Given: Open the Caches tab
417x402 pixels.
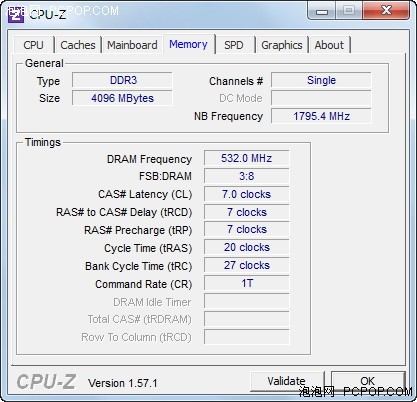Looking at the screenshot, I should [78, 45].
